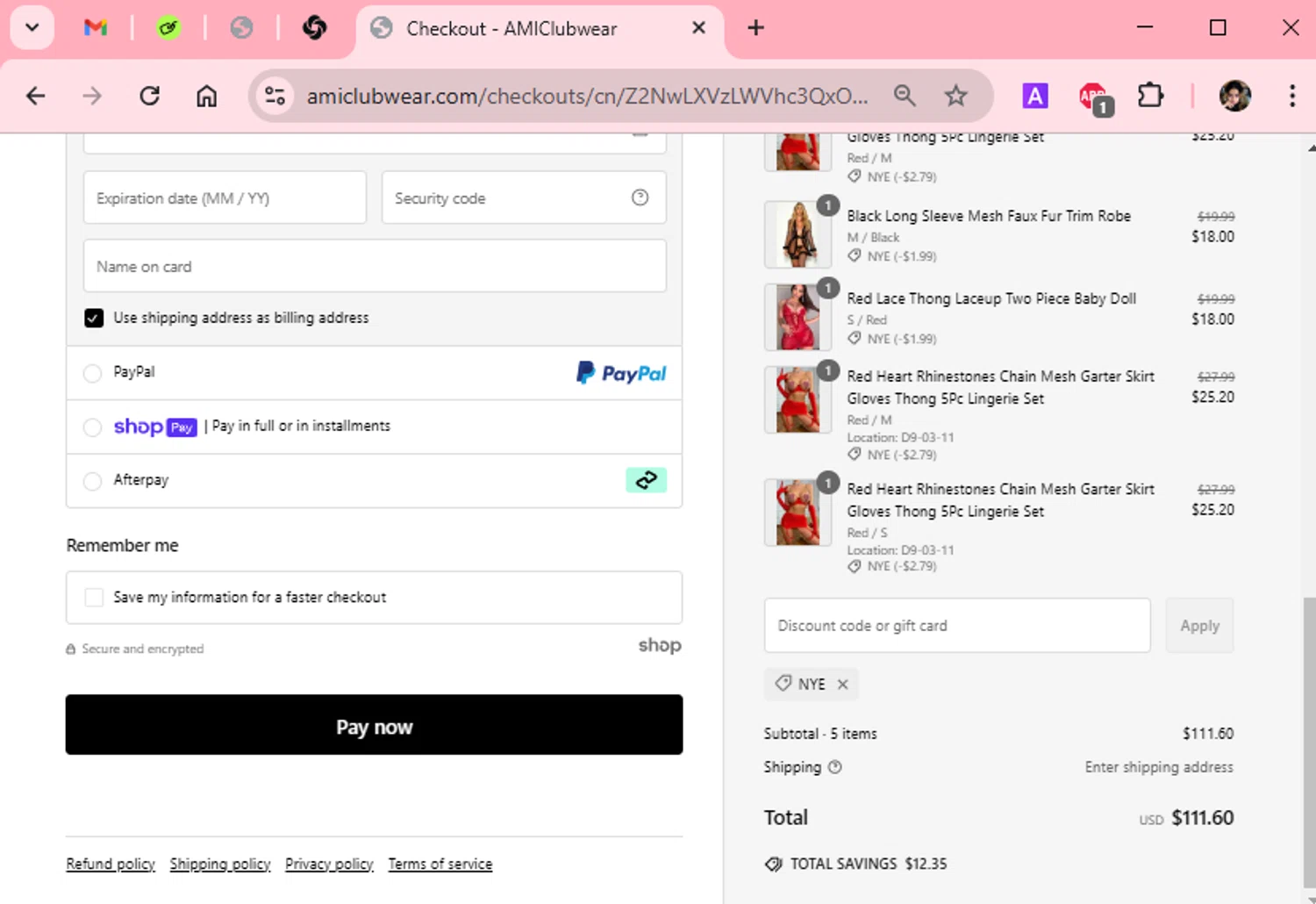Screen dimensions: 1316x904
Task: Click the shop logo under Remember me
Action: [660, 645]
